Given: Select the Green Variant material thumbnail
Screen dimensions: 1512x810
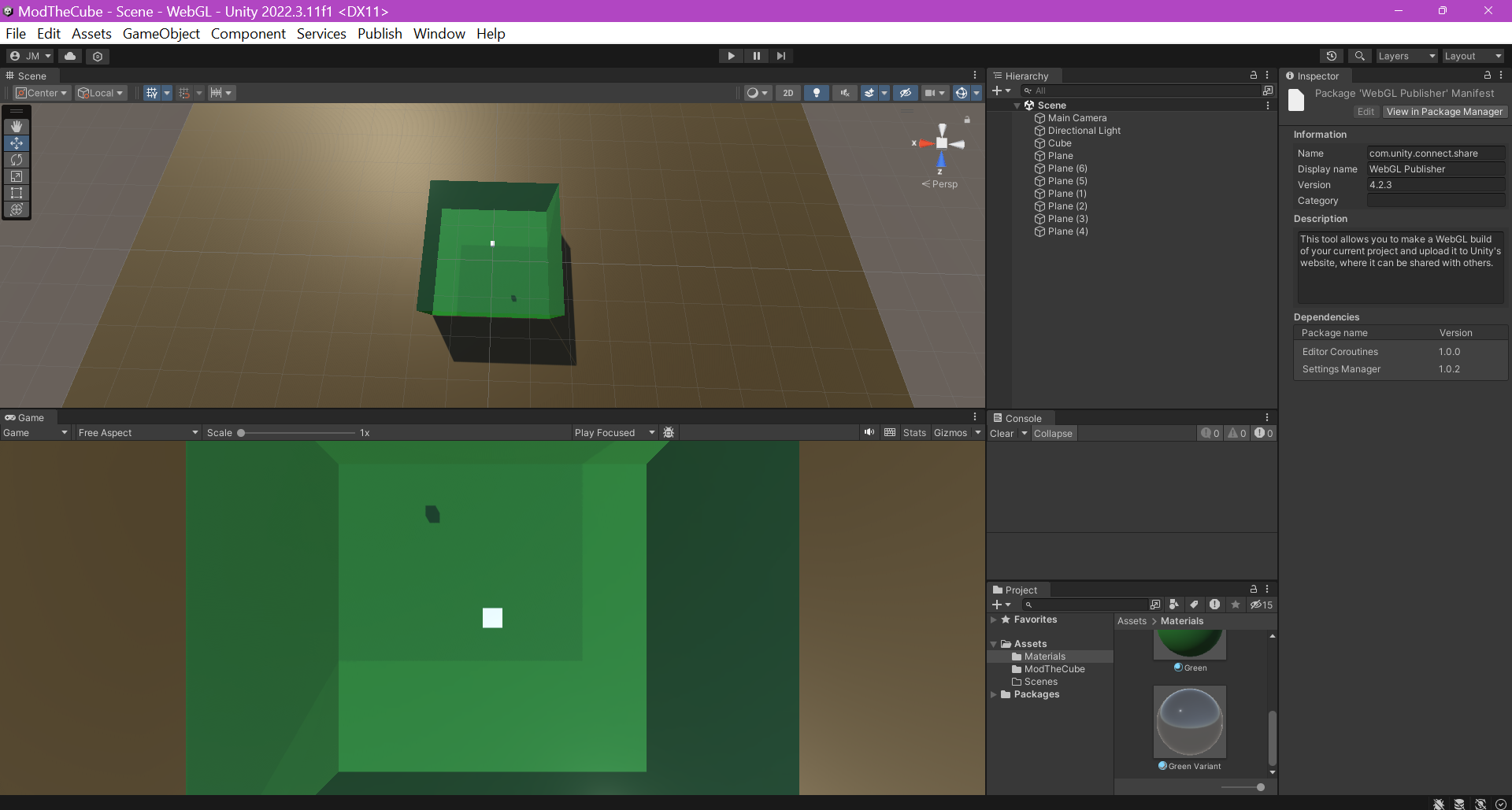Looking at the screenshot, I should click(x=1189, y=722).
